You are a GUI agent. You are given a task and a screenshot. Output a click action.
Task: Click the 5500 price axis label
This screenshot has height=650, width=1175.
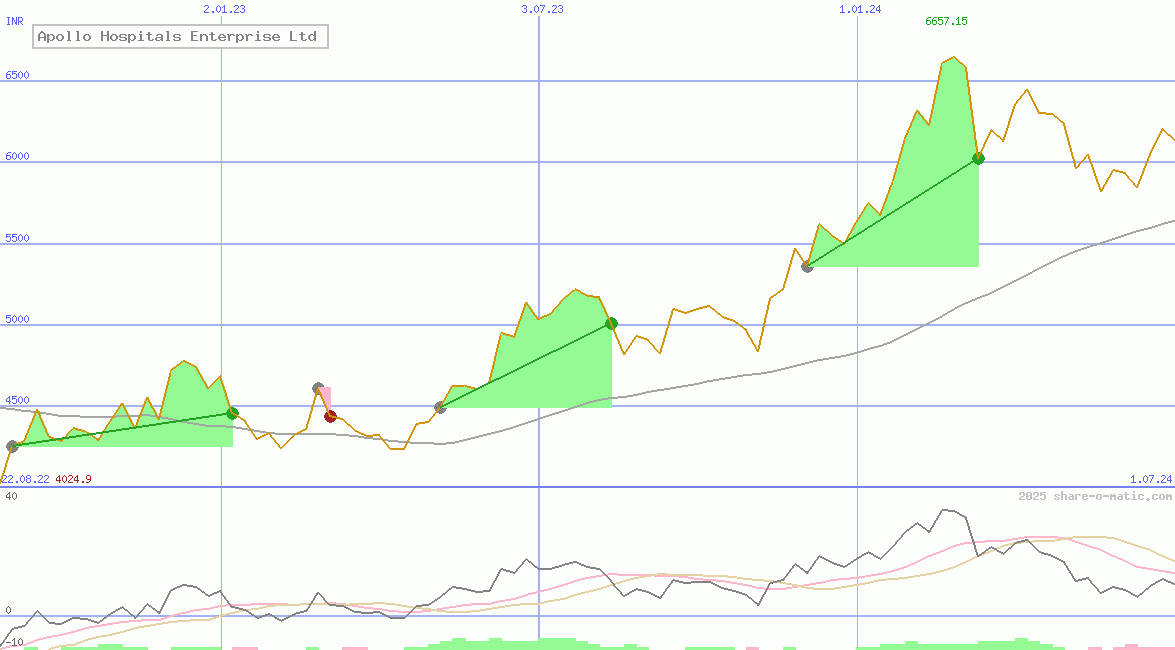[17, 238]
